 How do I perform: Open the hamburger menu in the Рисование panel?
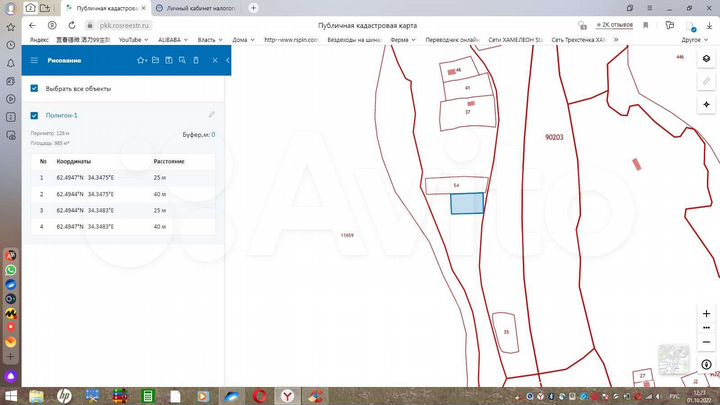click(33, 61)
